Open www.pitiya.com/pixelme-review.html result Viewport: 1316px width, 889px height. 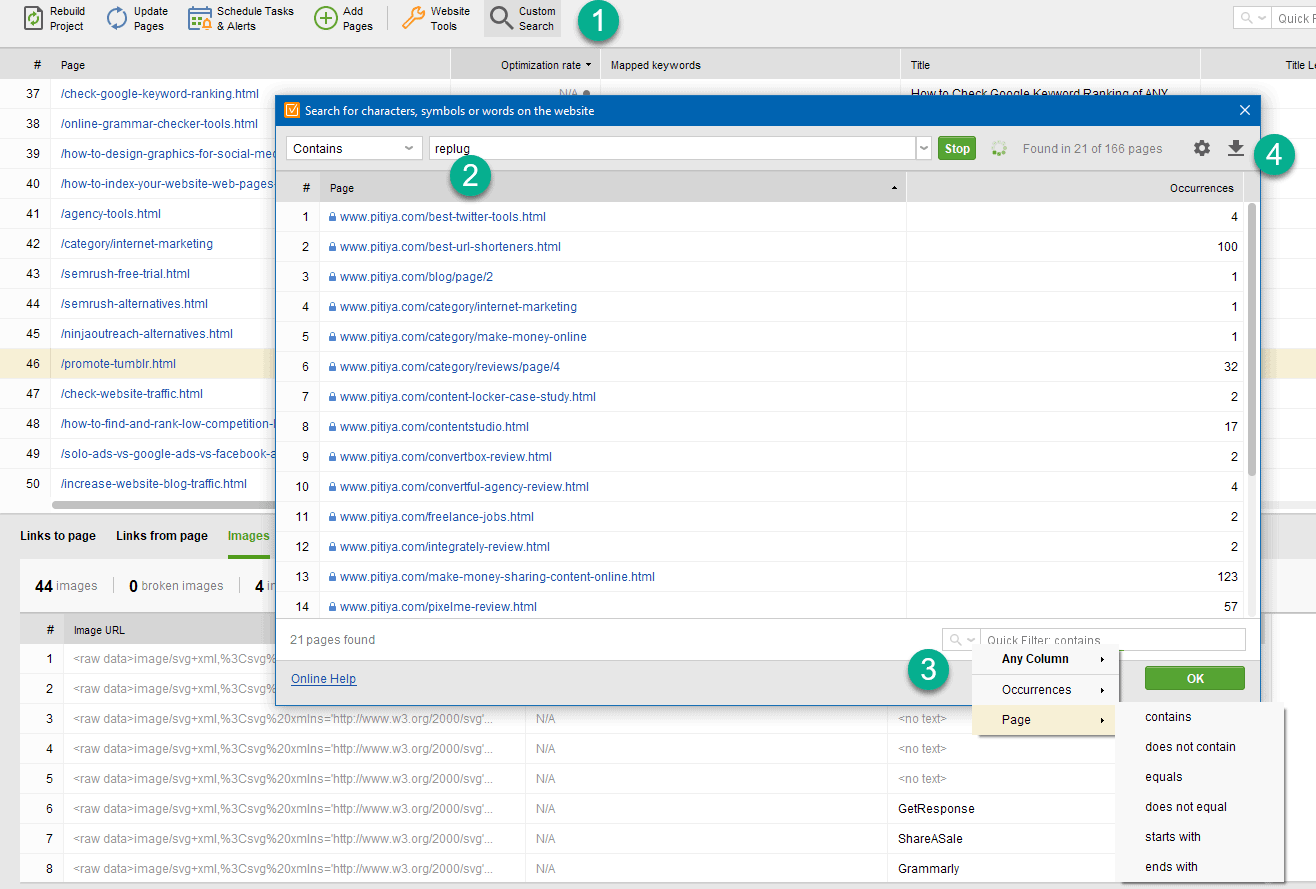click(x=438, y=607)
